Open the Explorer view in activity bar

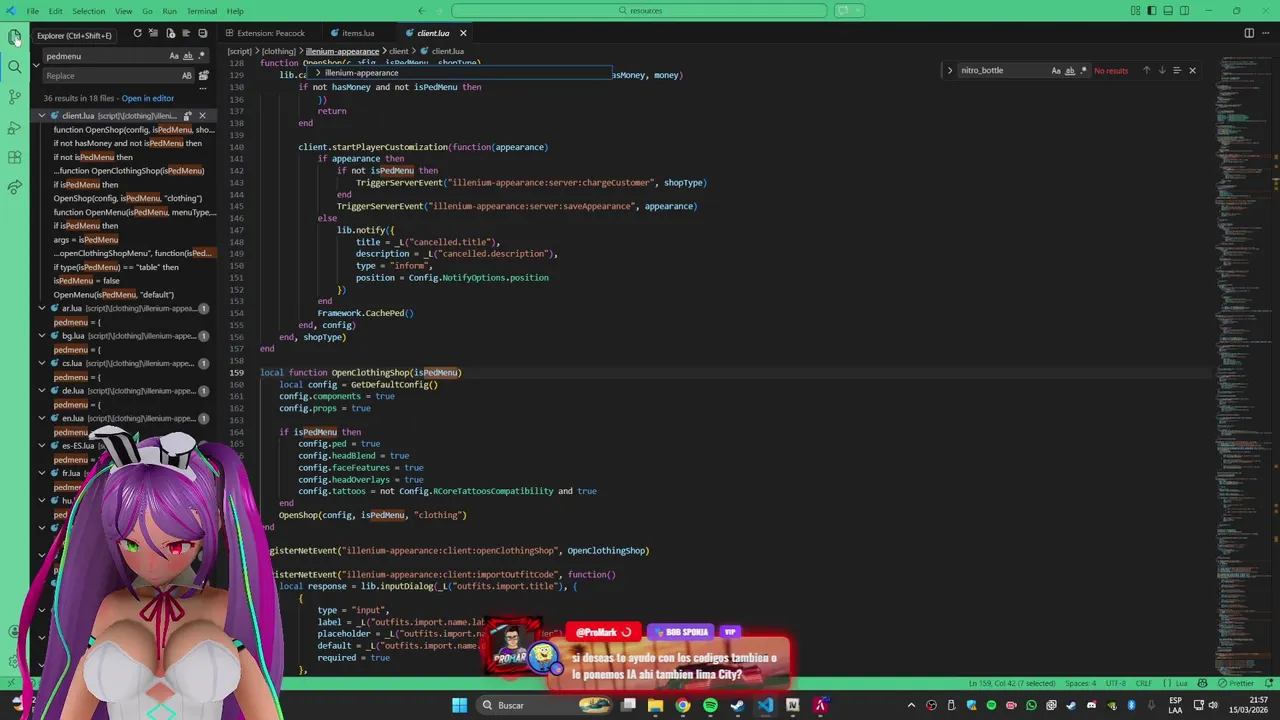14,37
